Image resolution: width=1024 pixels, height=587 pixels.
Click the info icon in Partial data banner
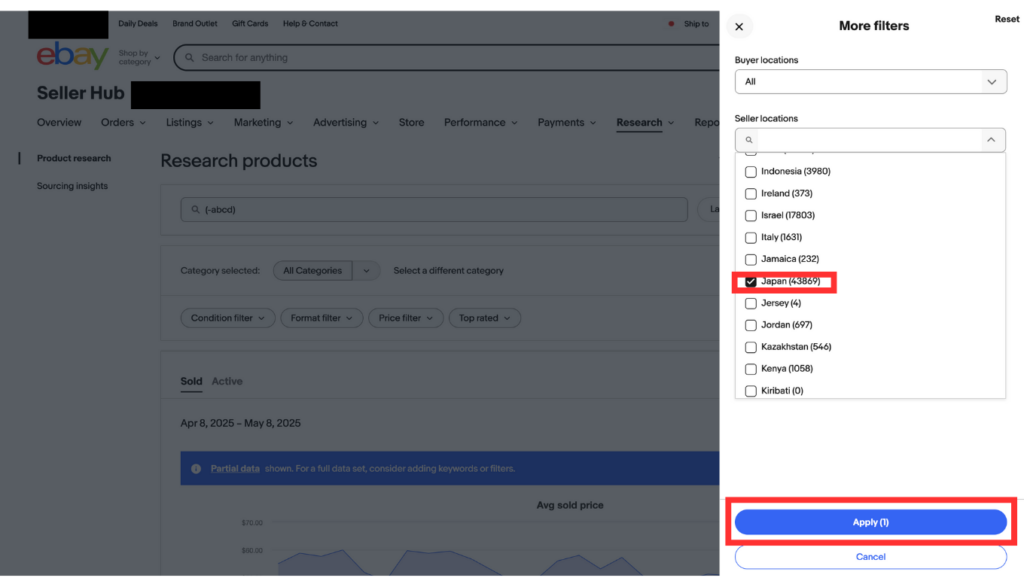coord(196,468)
